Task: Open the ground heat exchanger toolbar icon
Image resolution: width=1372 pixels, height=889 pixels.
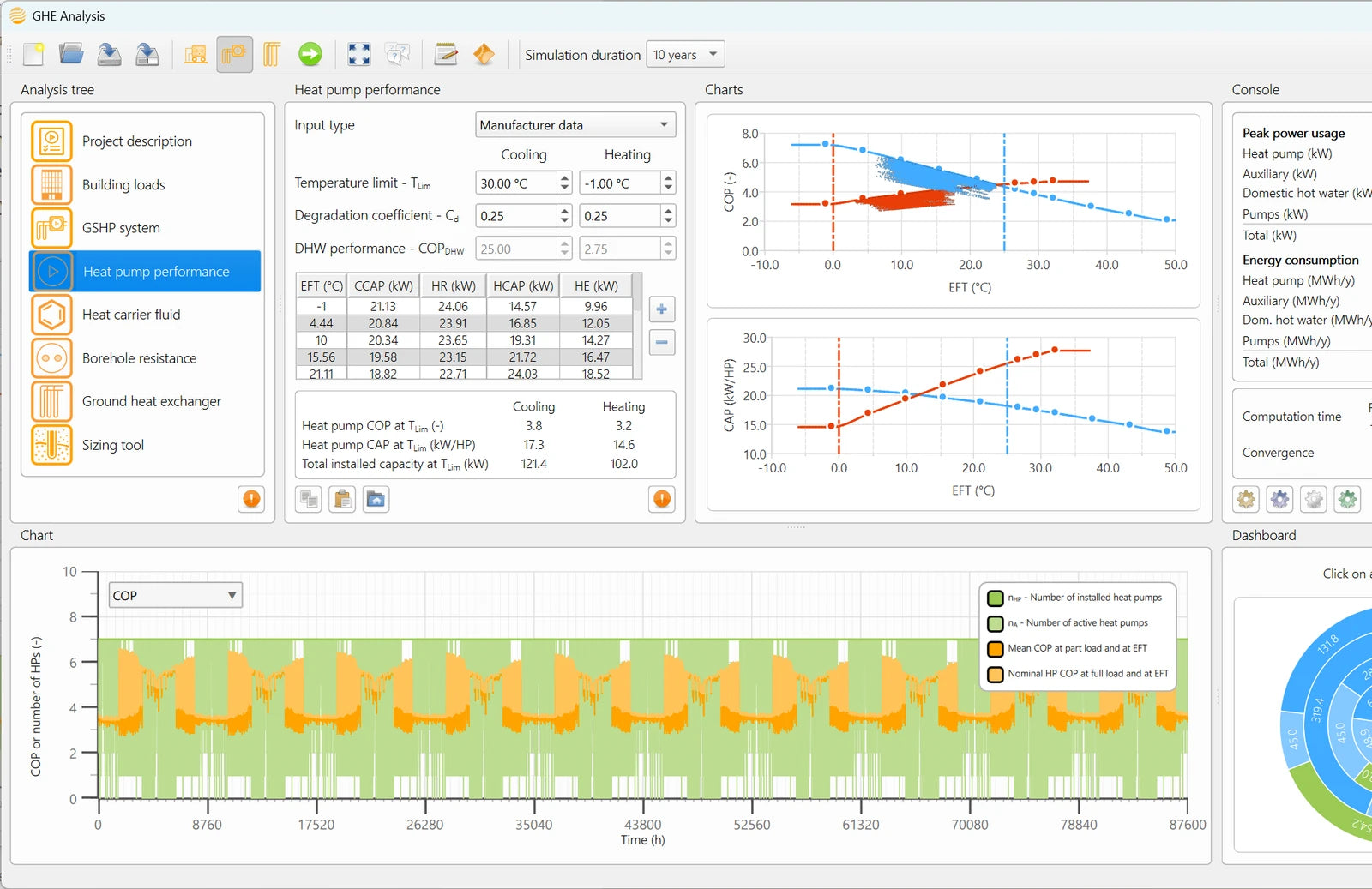Action: coord(272,55)
